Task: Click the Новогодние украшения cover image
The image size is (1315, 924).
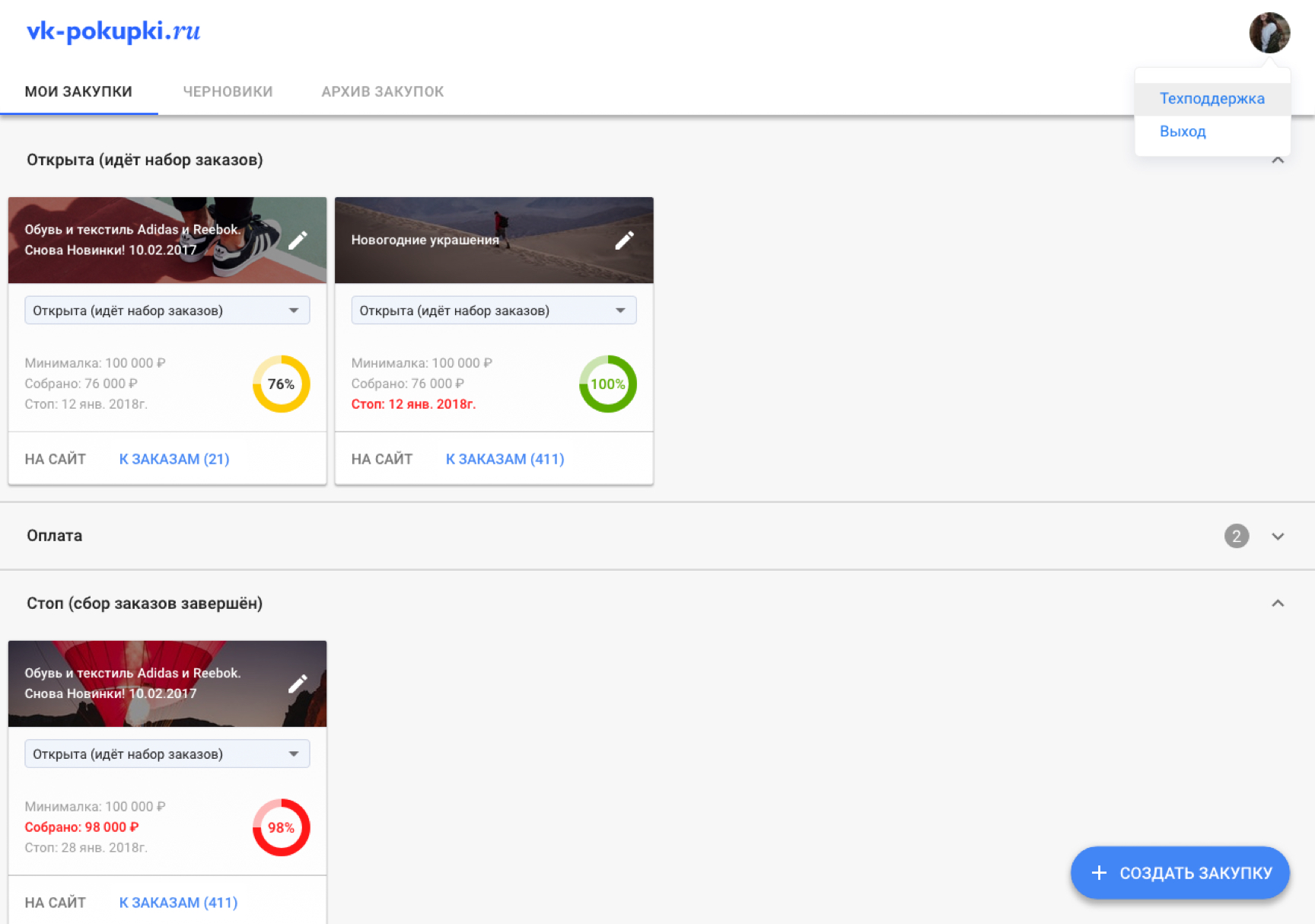Action: tap(494, 241)
